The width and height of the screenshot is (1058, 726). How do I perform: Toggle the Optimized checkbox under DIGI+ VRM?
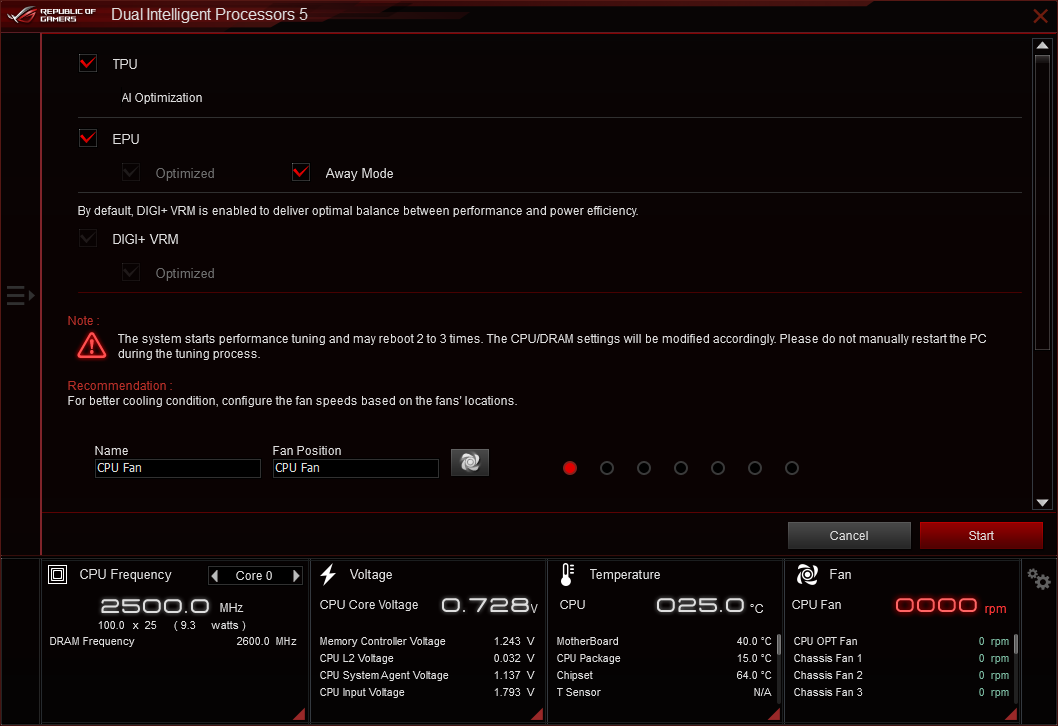(131, 272)
